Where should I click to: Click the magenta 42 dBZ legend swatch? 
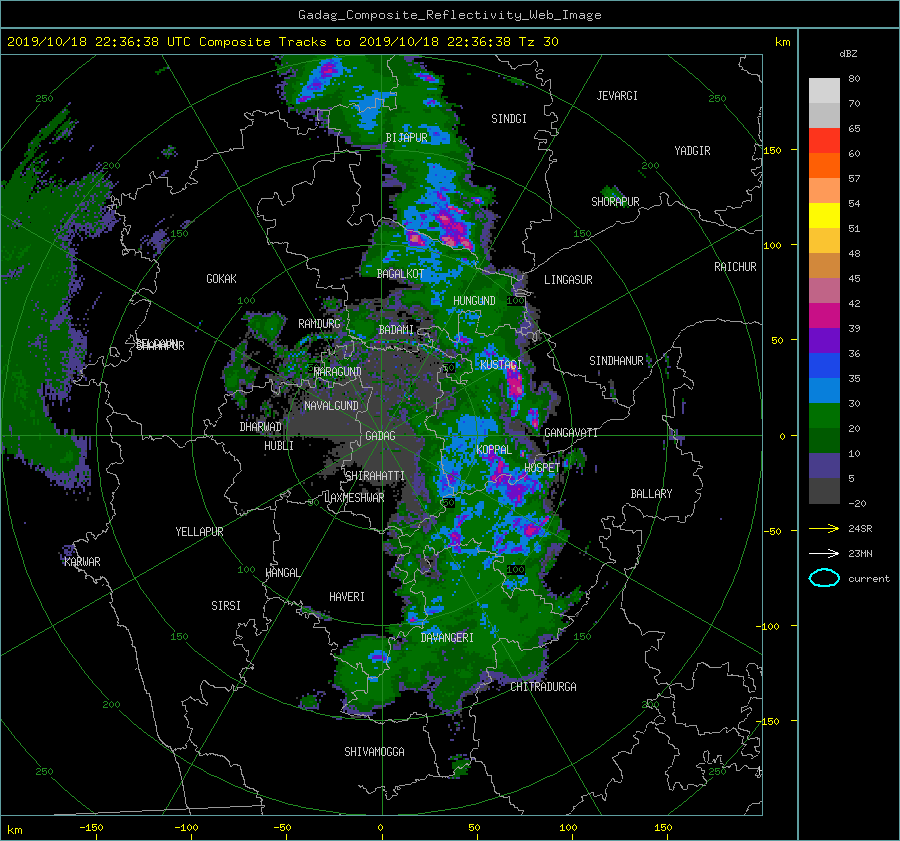(824, 315)
